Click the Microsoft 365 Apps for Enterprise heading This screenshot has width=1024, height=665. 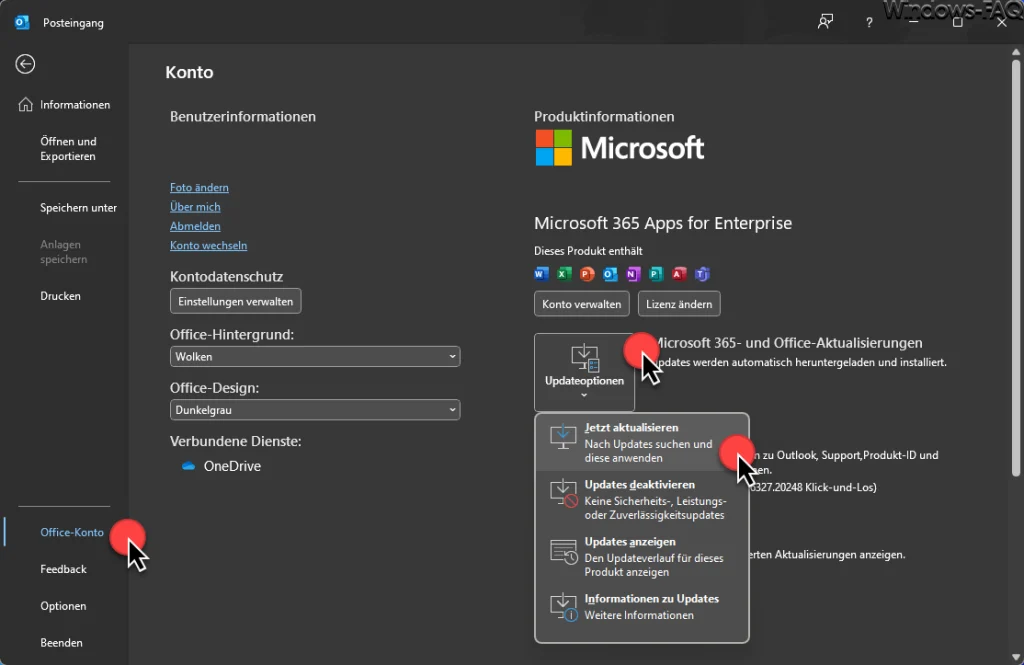pos(663,223)
